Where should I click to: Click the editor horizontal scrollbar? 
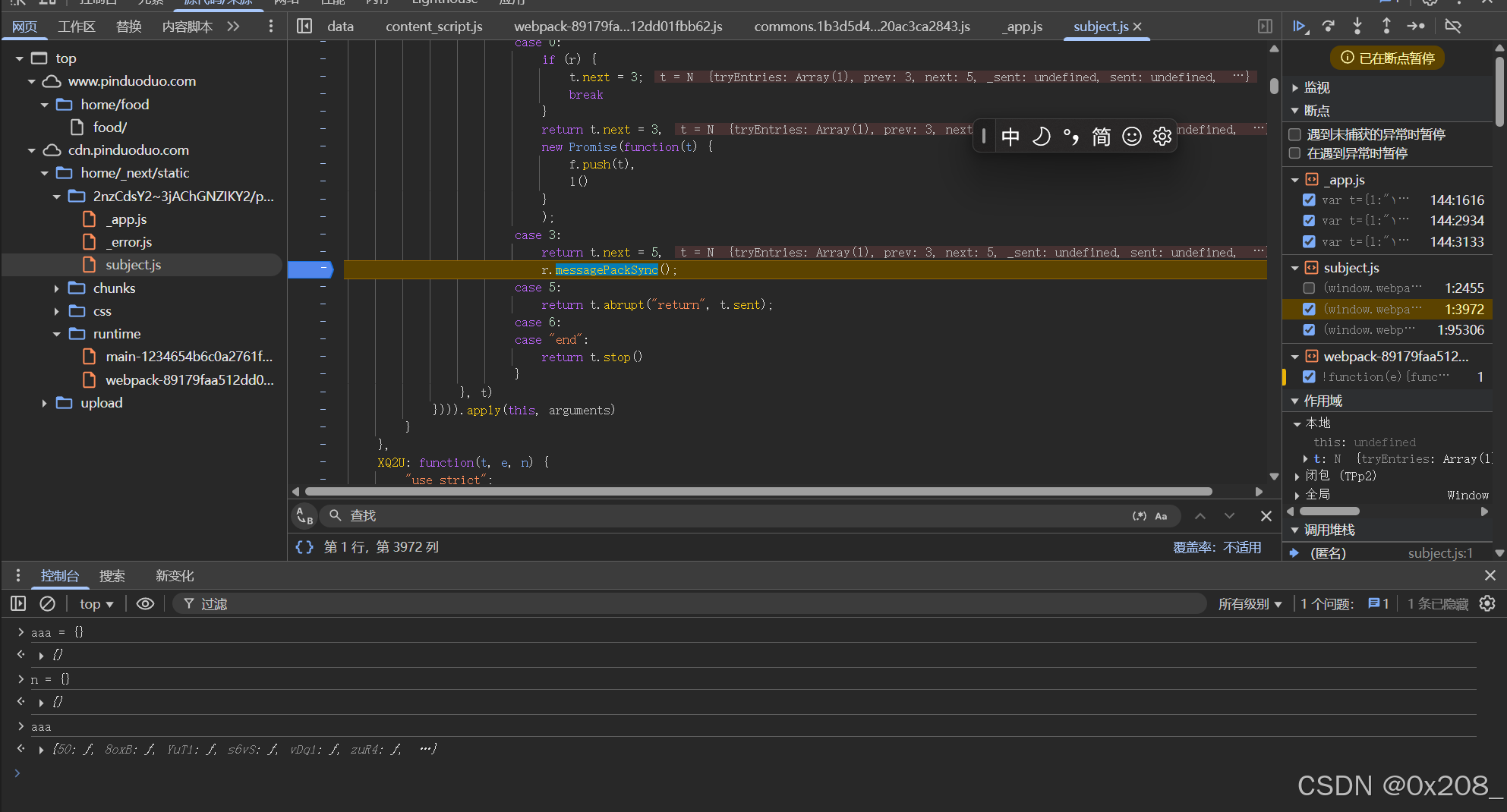pos(758,492)
